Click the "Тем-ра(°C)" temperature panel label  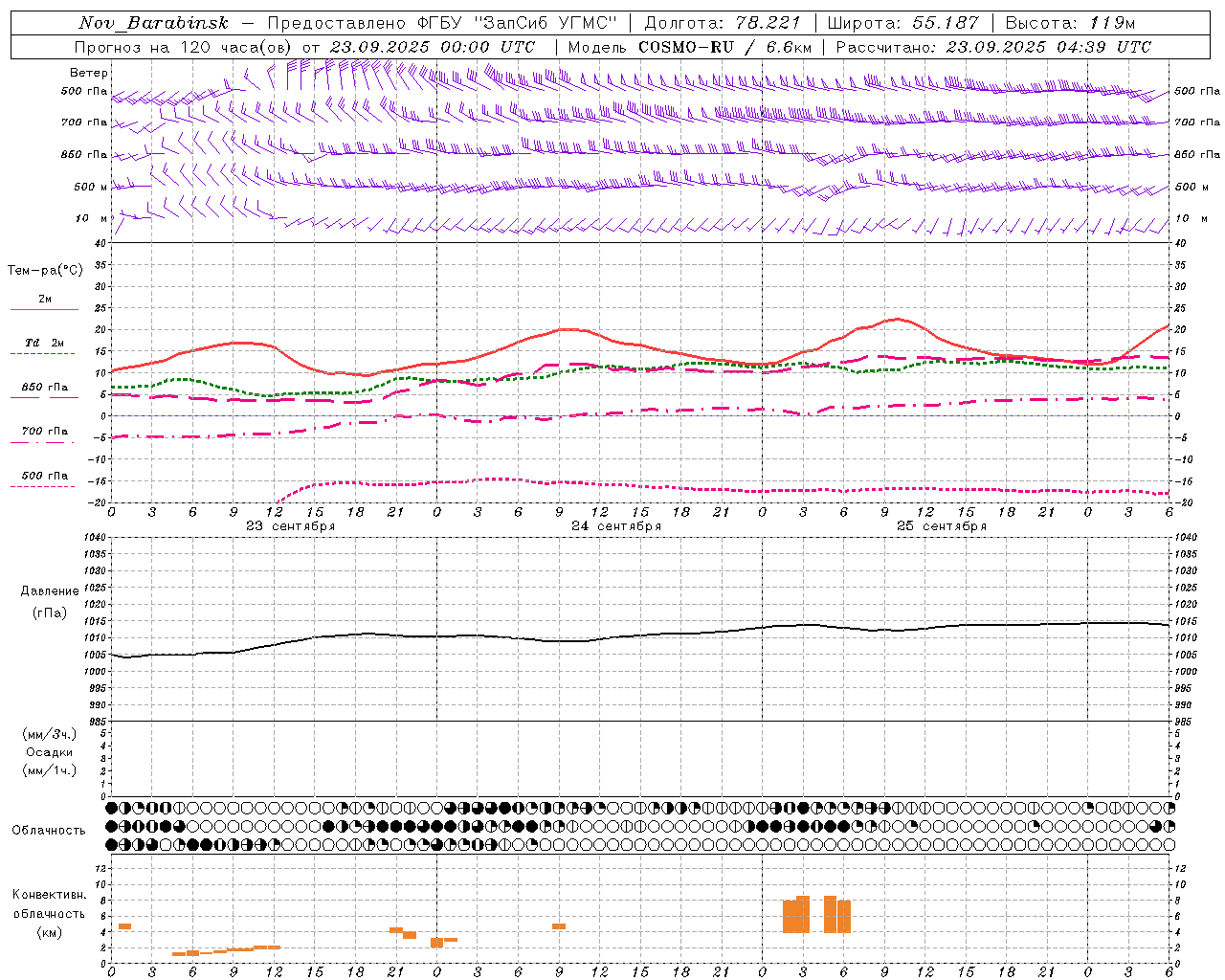coord(45,271)
